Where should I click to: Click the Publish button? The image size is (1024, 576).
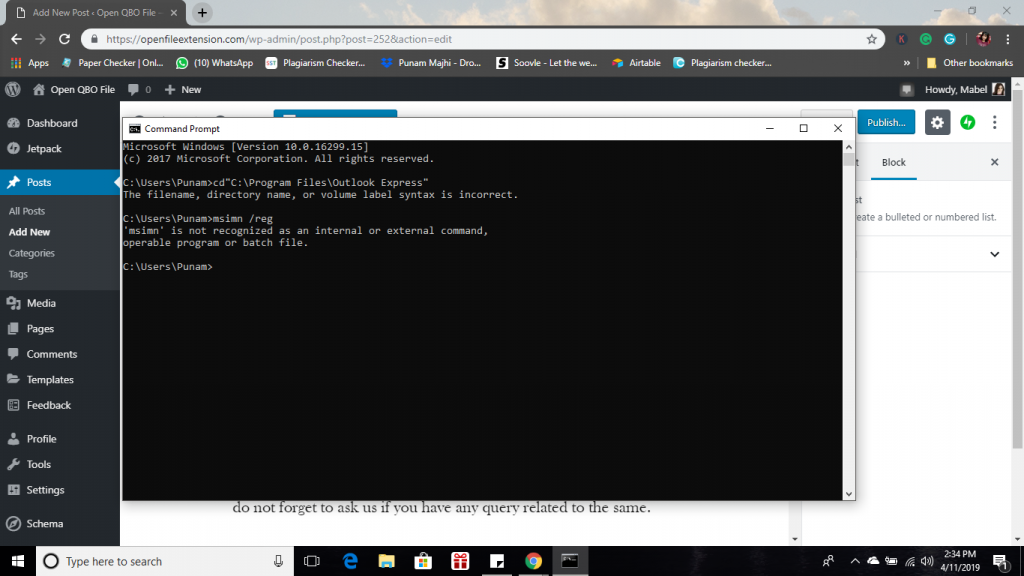[x=886, y=122]
